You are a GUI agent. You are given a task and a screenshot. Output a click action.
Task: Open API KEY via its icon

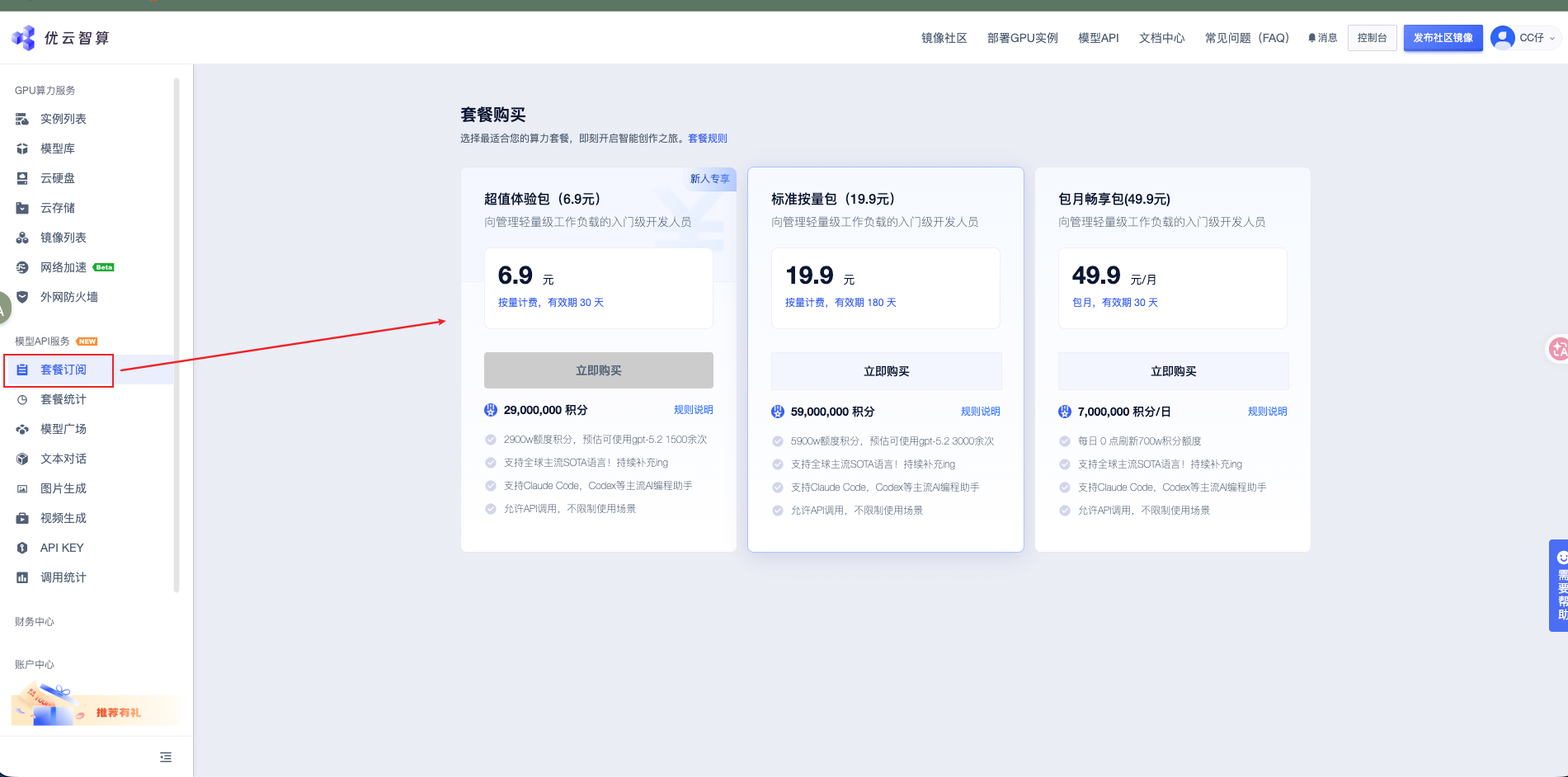point(22,548)
